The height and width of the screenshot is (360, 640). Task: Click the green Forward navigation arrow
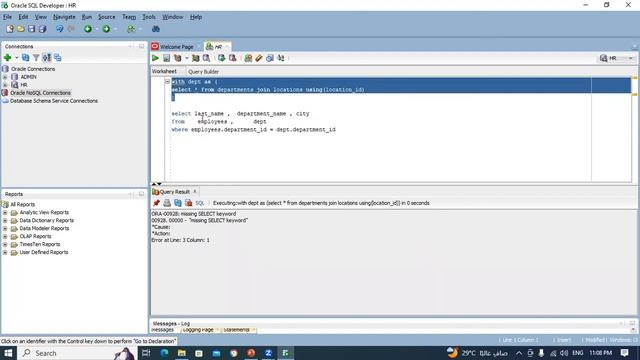click(106, 29)
